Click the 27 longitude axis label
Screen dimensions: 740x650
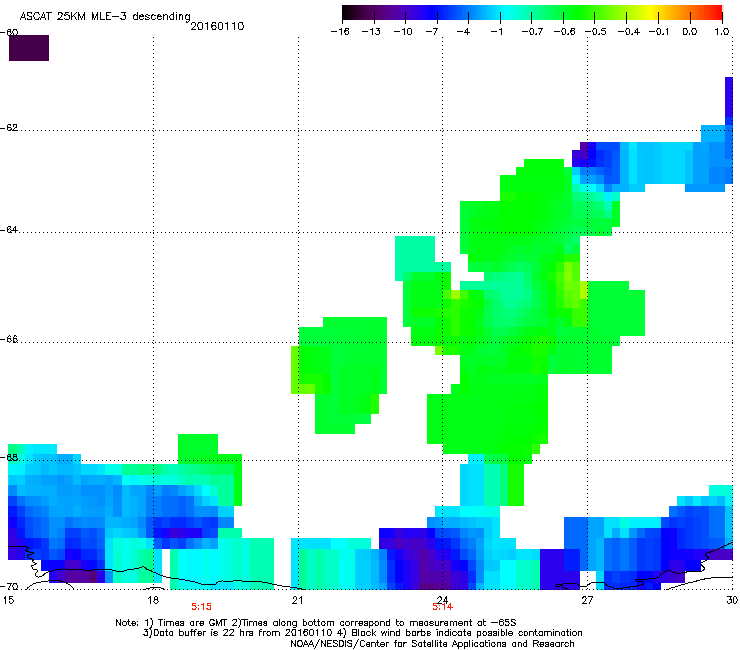click(587, 600)
